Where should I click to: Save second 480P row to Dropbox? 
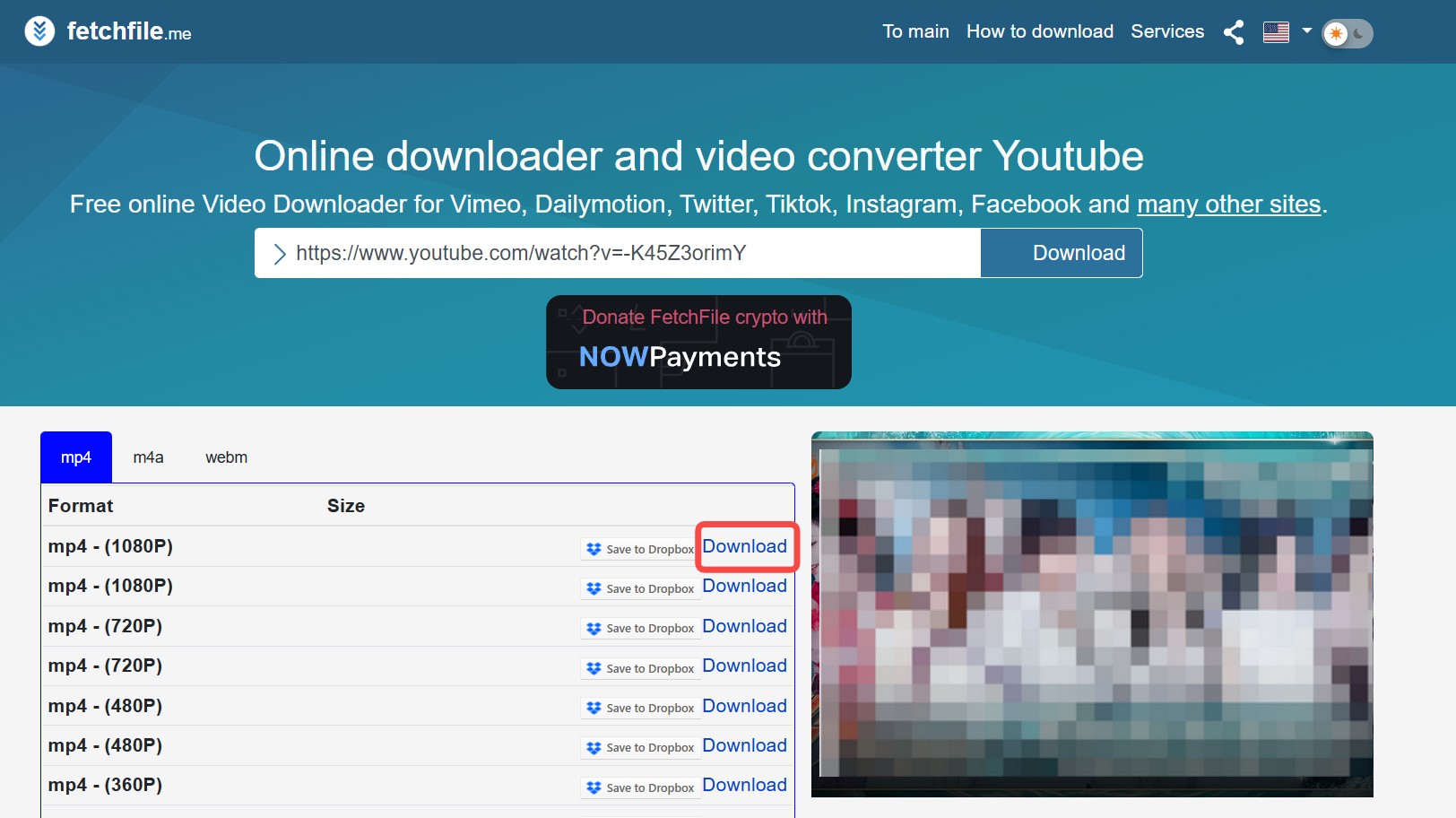click(639, 747)
